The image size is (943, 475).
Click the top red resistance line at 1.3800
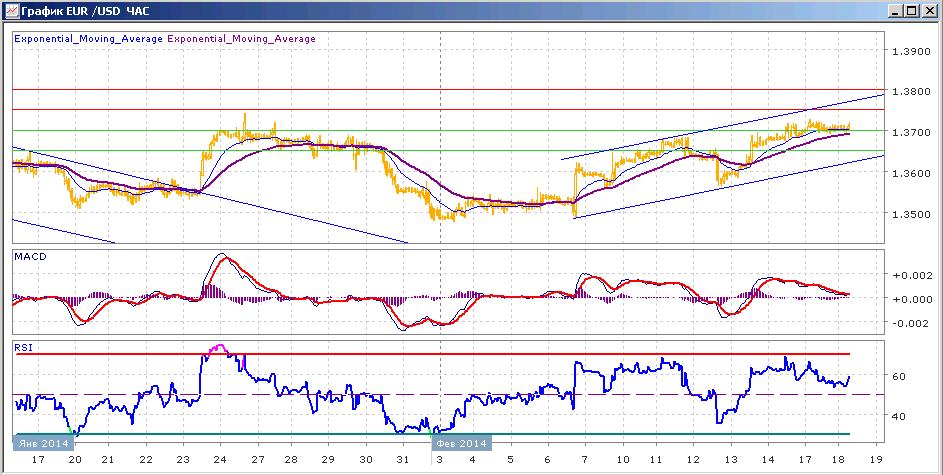click(x=448, y=90)
